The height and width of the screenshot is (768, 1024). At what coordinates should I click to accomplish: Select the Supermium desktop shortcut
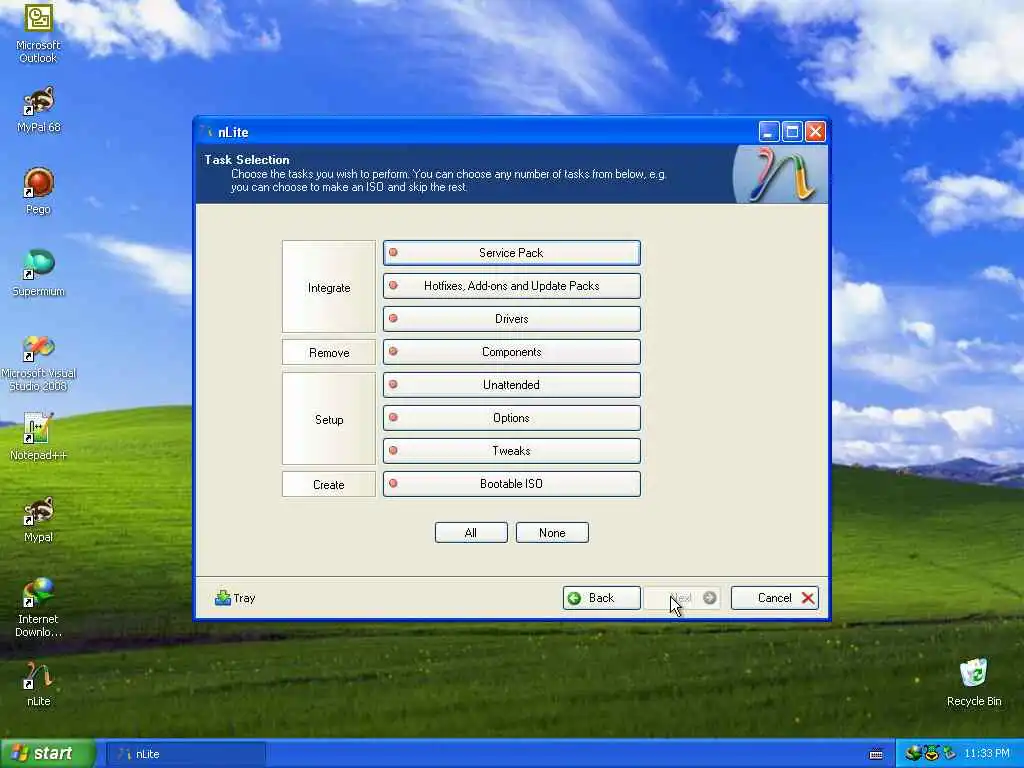point(38,273)
